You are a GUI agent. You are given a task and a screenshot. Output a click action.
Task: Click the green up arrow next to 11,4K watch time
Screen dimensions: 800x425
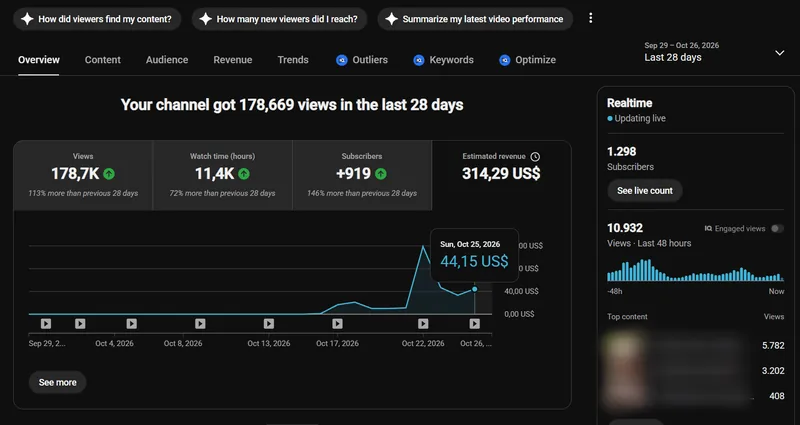click(x=244, y=174)
